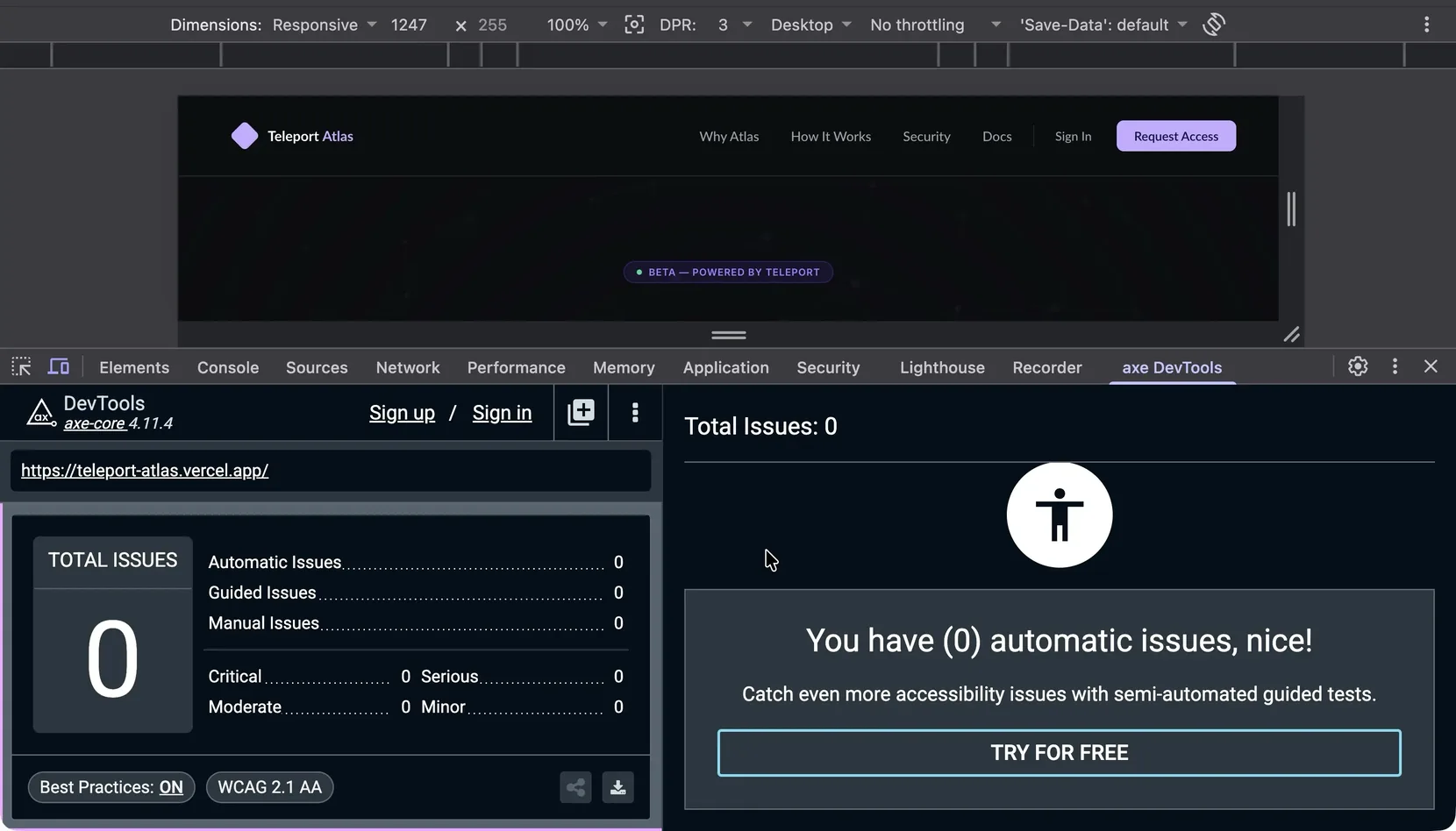Switch to the Lighthouse tab
This screenshot has height=831, width=1456.
tap(942, 367)
